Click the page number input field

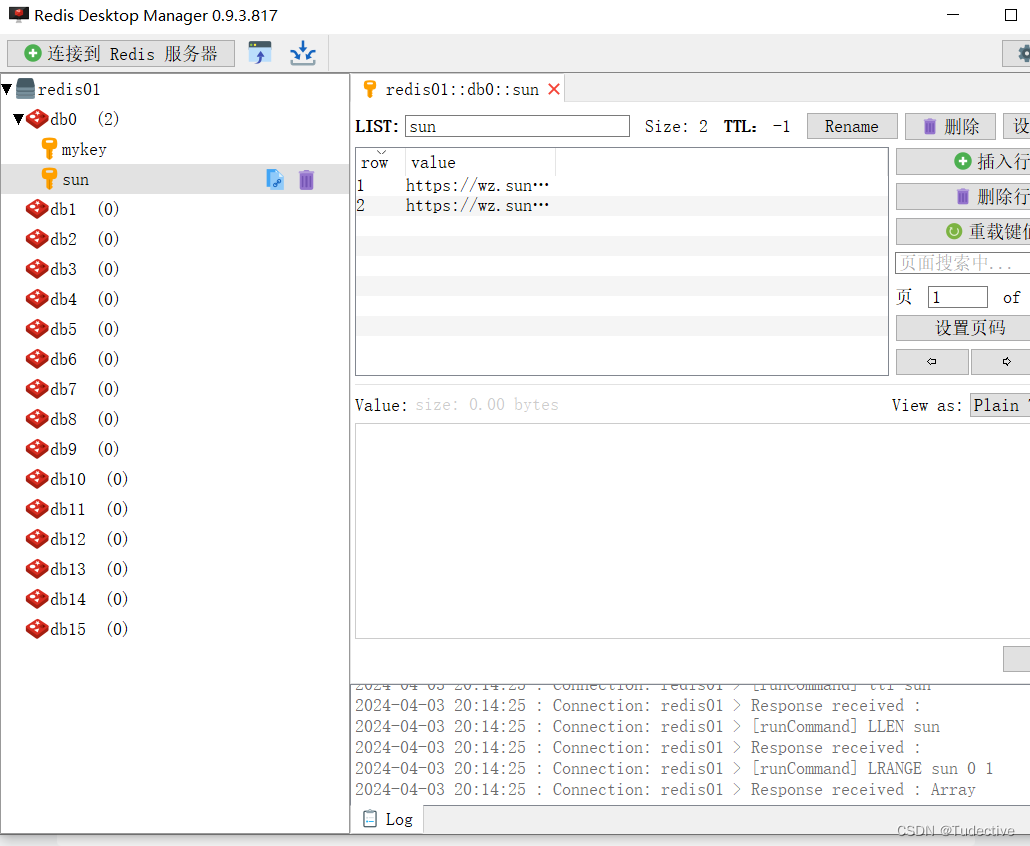957,297
